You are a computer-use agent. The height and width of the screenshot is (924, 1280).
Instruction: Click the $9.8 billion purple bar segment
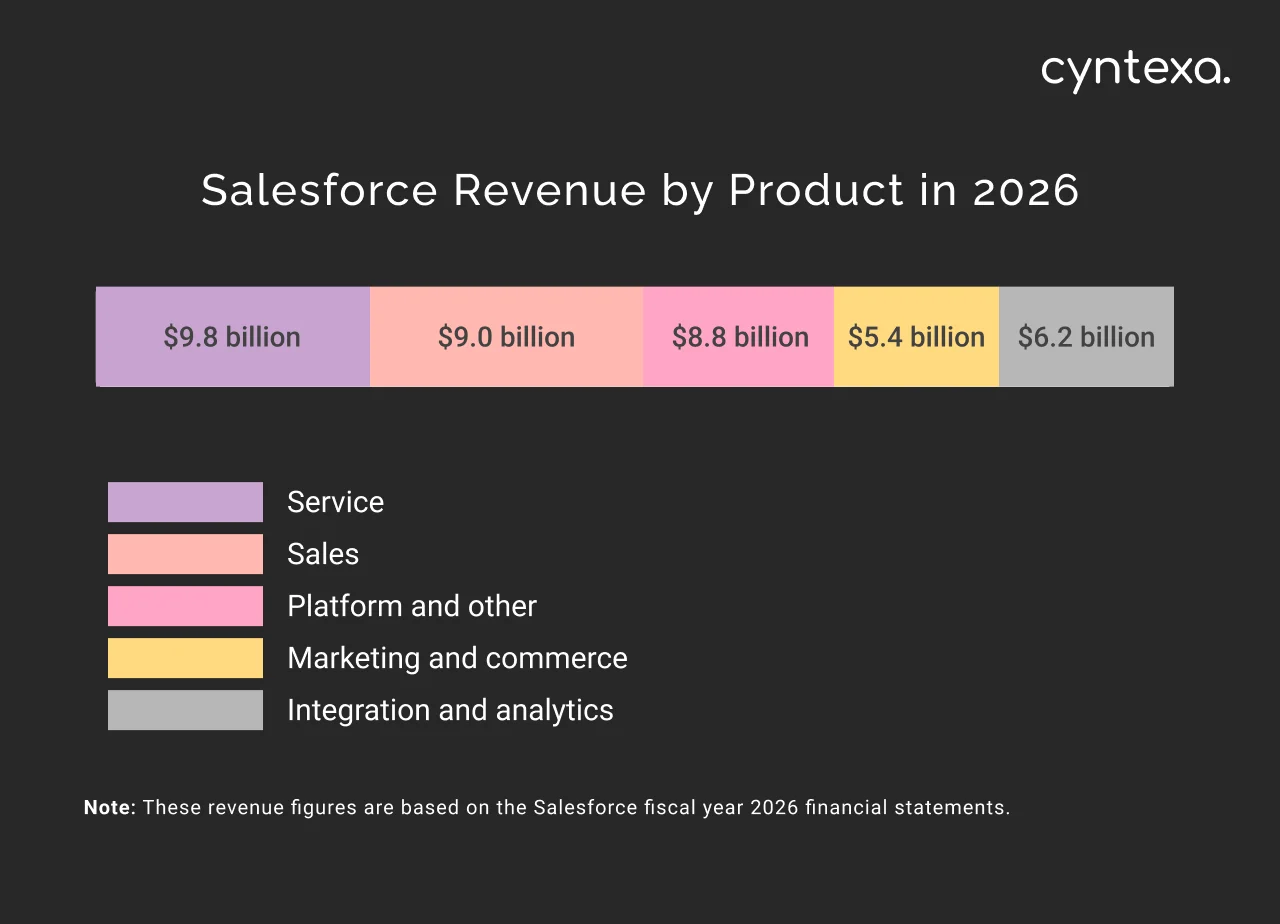click(x=233, y=336)
